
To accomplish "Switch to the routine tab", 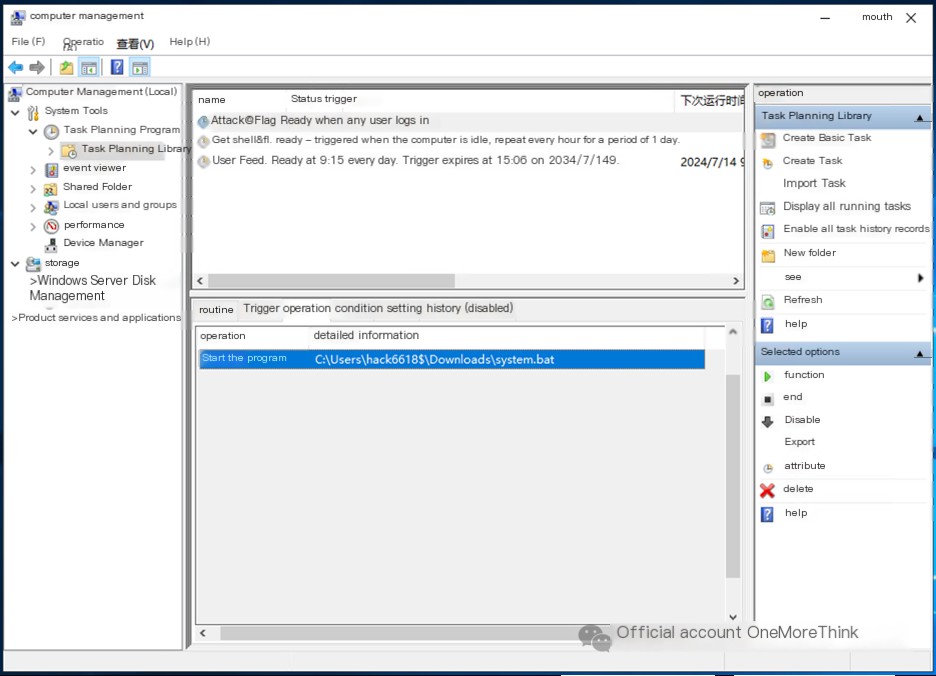I will pos(215,309).
